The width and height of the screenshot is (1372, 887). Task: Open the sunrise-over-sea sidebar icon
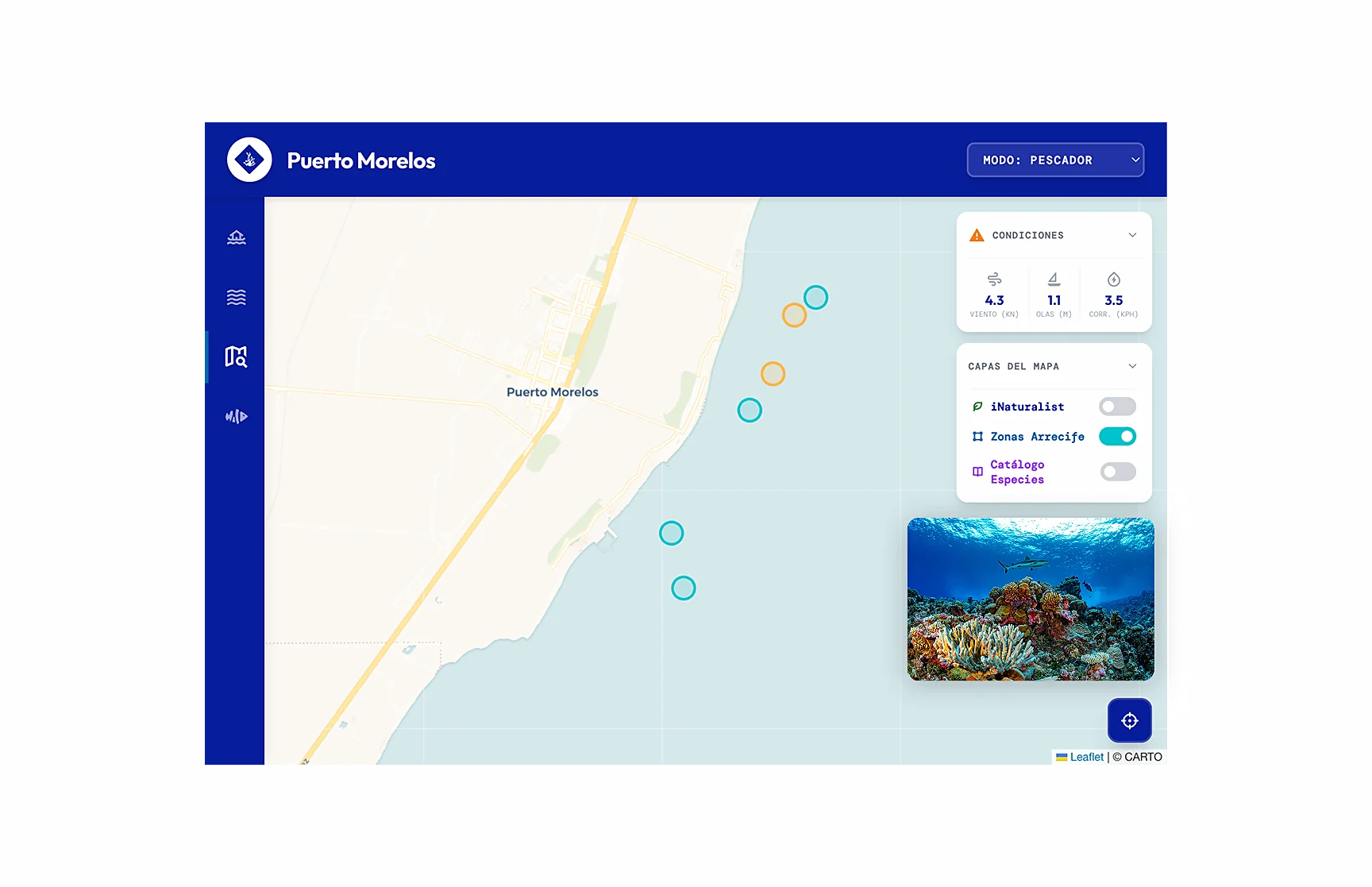point(237,237)
